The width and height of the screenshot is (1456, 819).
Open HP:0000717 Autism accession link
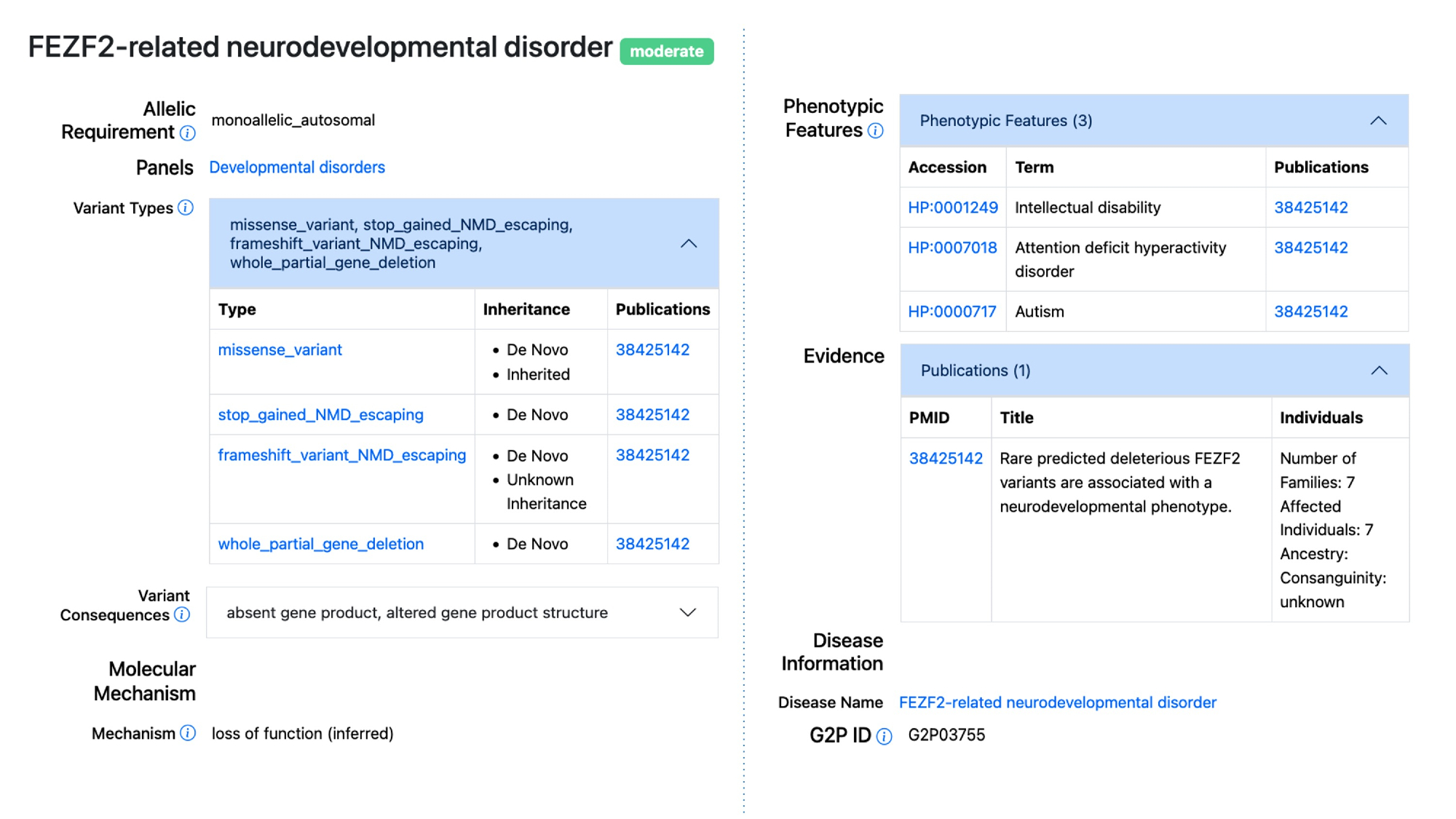[951, 312]
